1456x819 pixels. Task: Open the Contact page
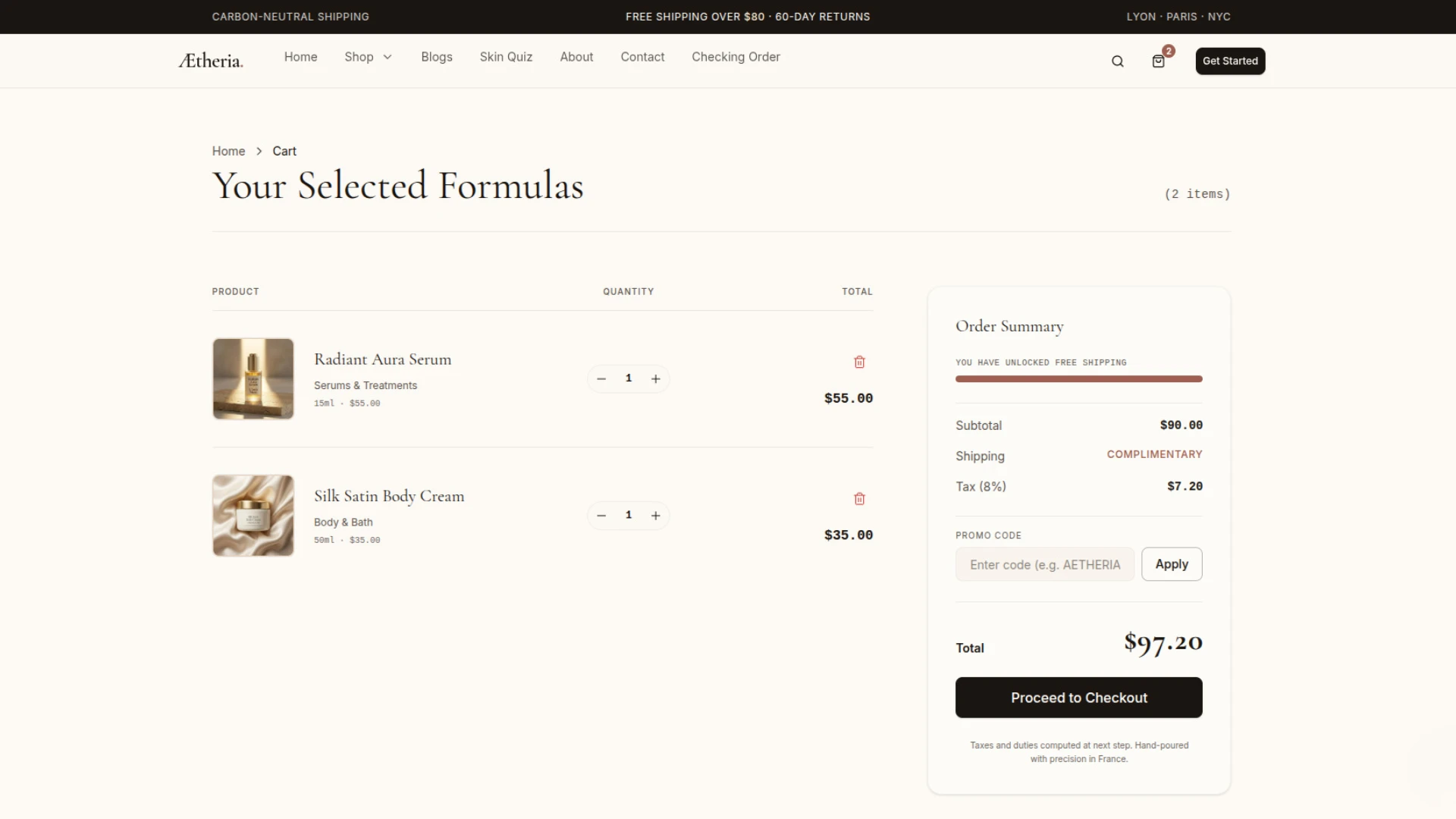642,57
